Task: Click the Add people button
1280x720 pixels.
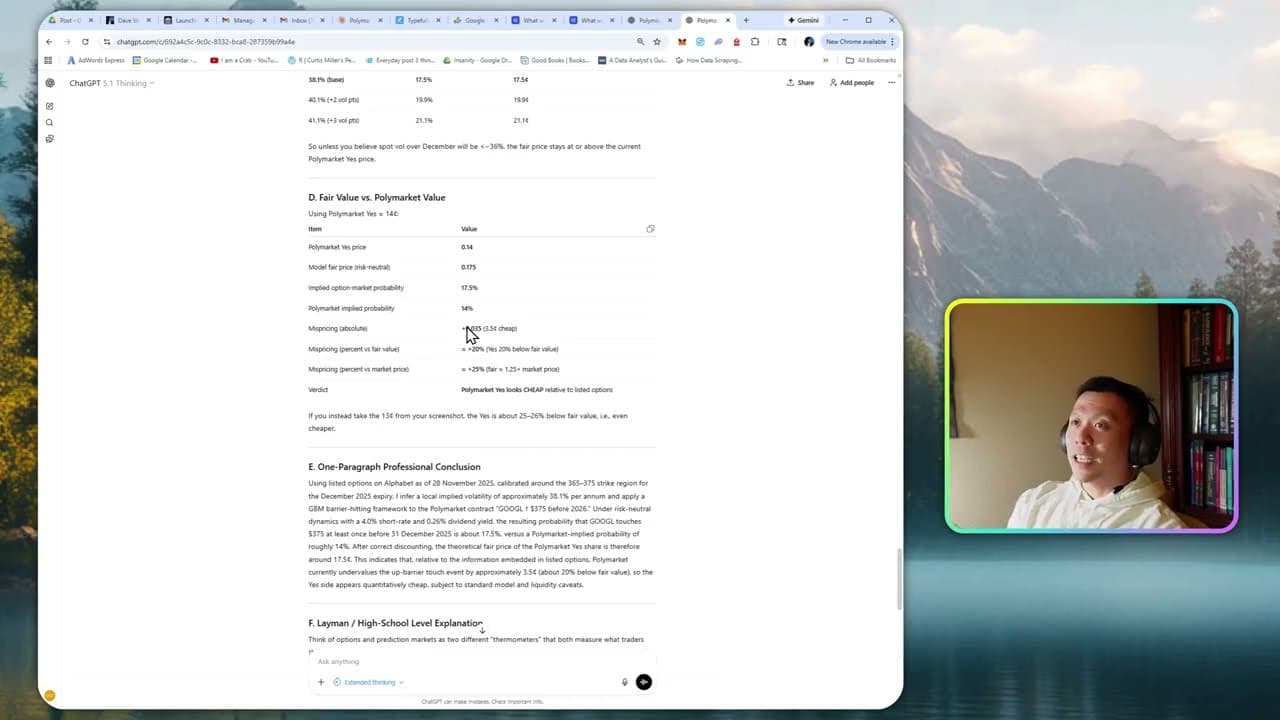Action: pos(852,83)
